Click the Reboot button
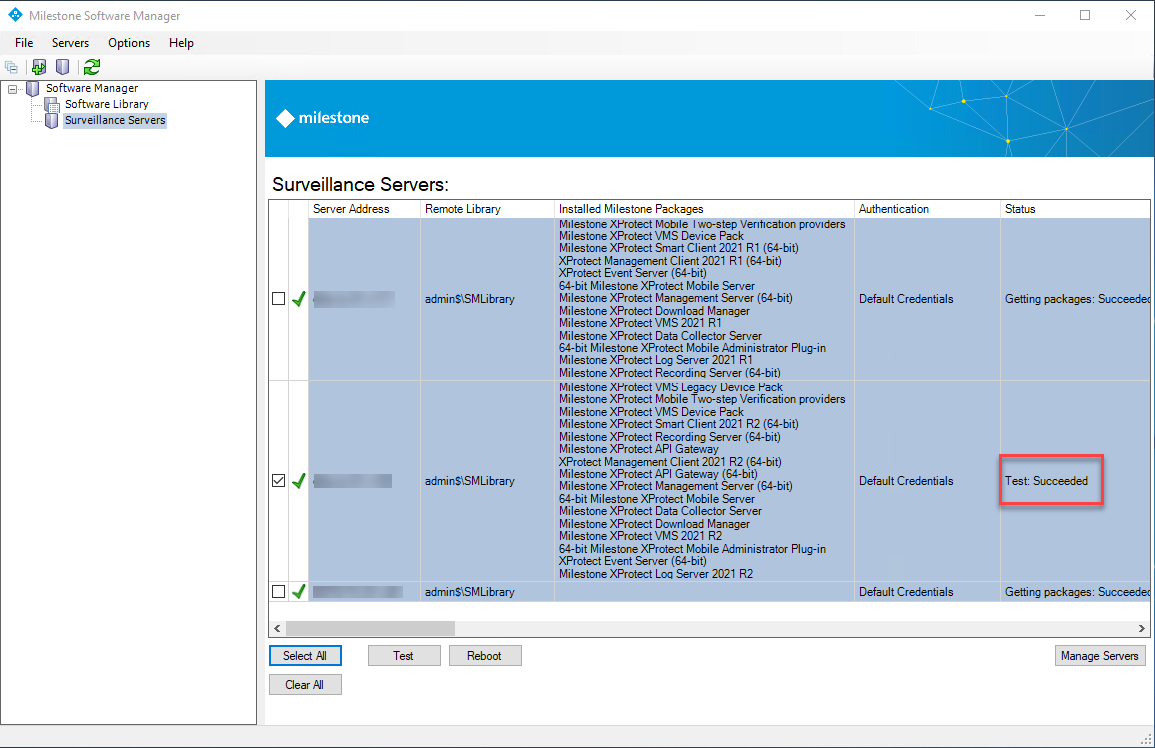The image size is (1155, 748). pos(485,656)
